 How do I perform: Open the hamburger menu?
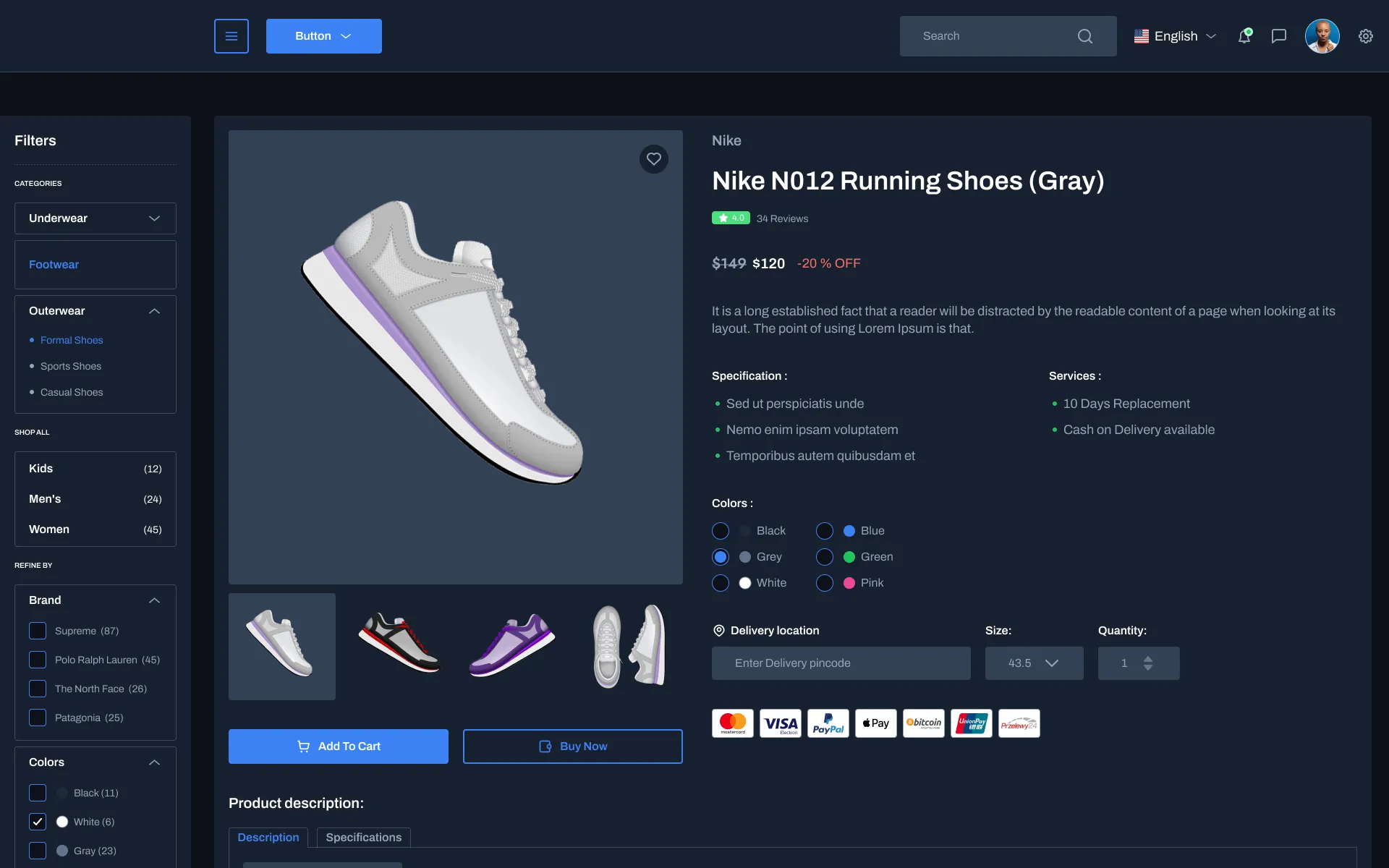tap(231, 35)
